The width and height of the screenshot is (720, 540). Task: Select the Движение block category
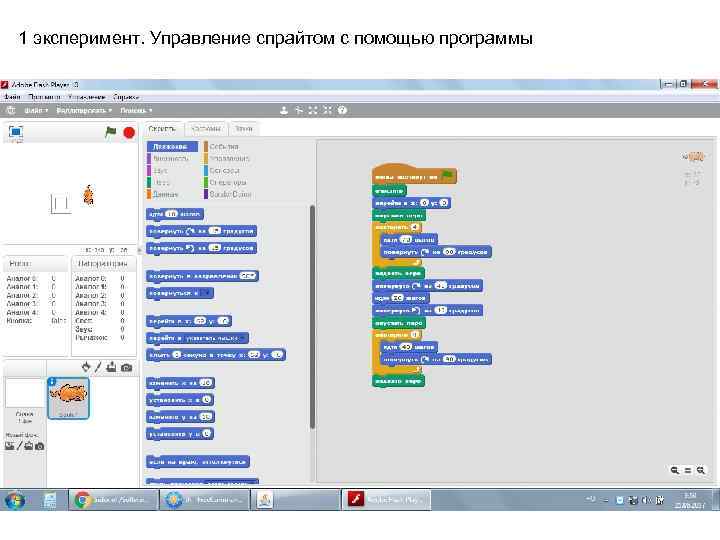tap(172, 146)
